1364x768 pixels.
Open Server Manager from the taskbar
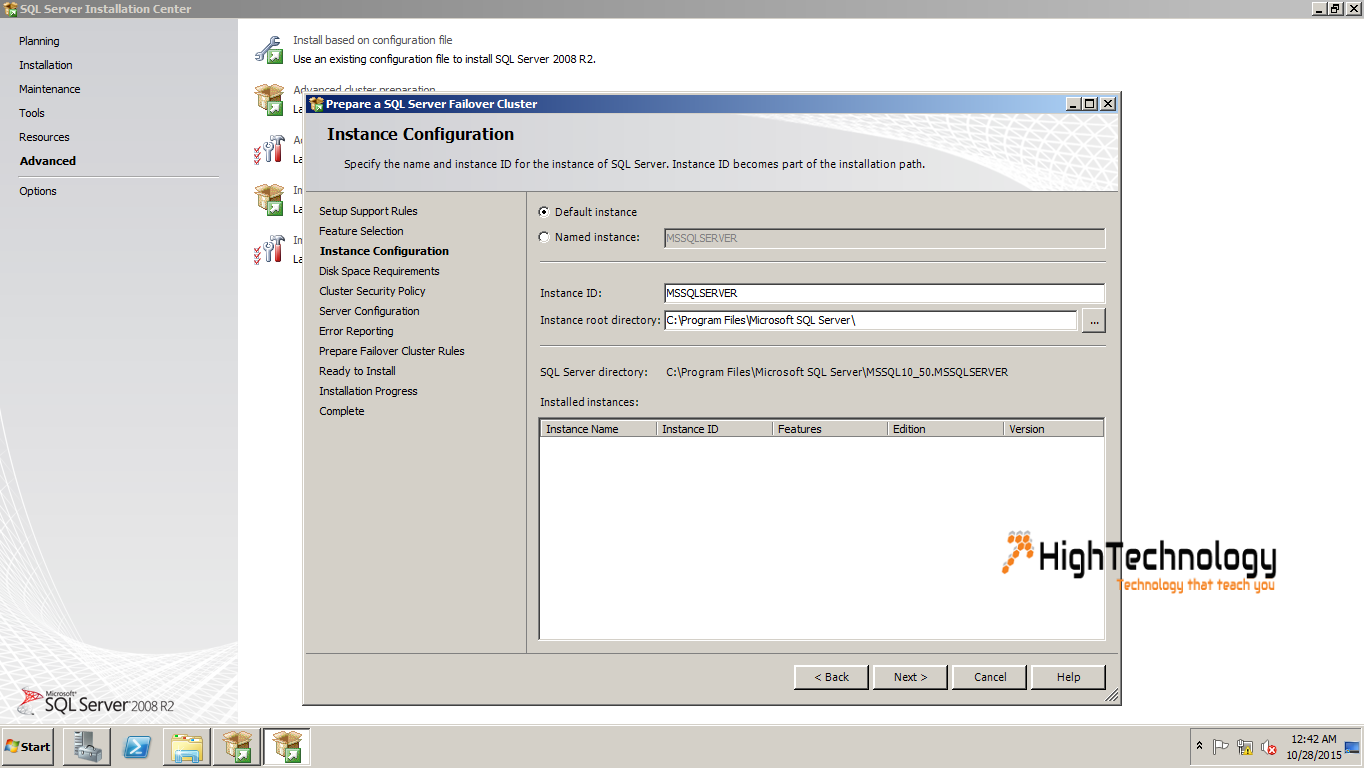pos(86,747)
